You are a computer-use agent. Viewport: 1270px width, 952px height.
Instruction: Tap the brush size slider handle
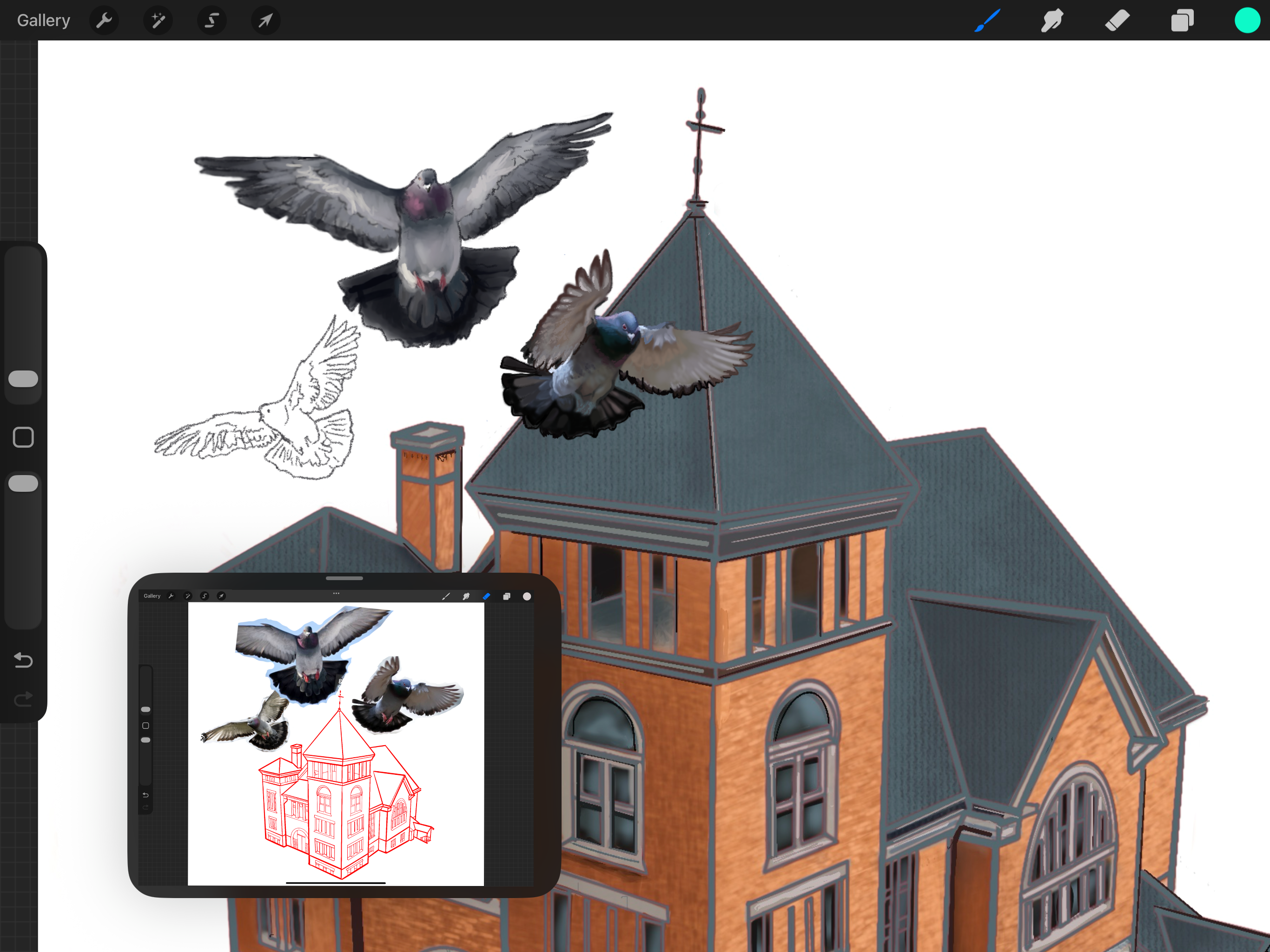[x=24, y=379]
